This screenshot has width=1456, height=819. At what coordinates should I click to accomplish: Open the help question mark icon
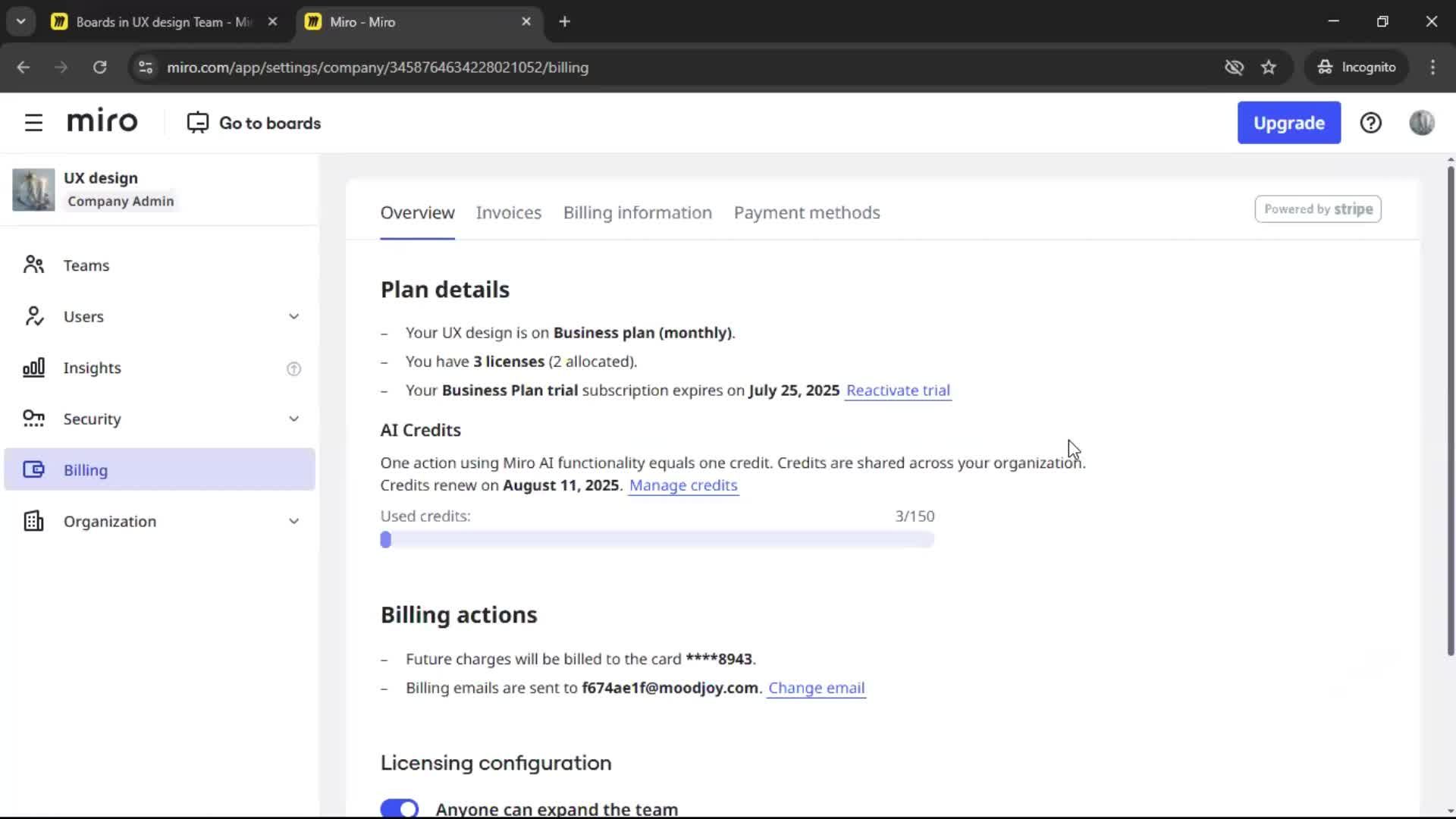[1370, 123]
